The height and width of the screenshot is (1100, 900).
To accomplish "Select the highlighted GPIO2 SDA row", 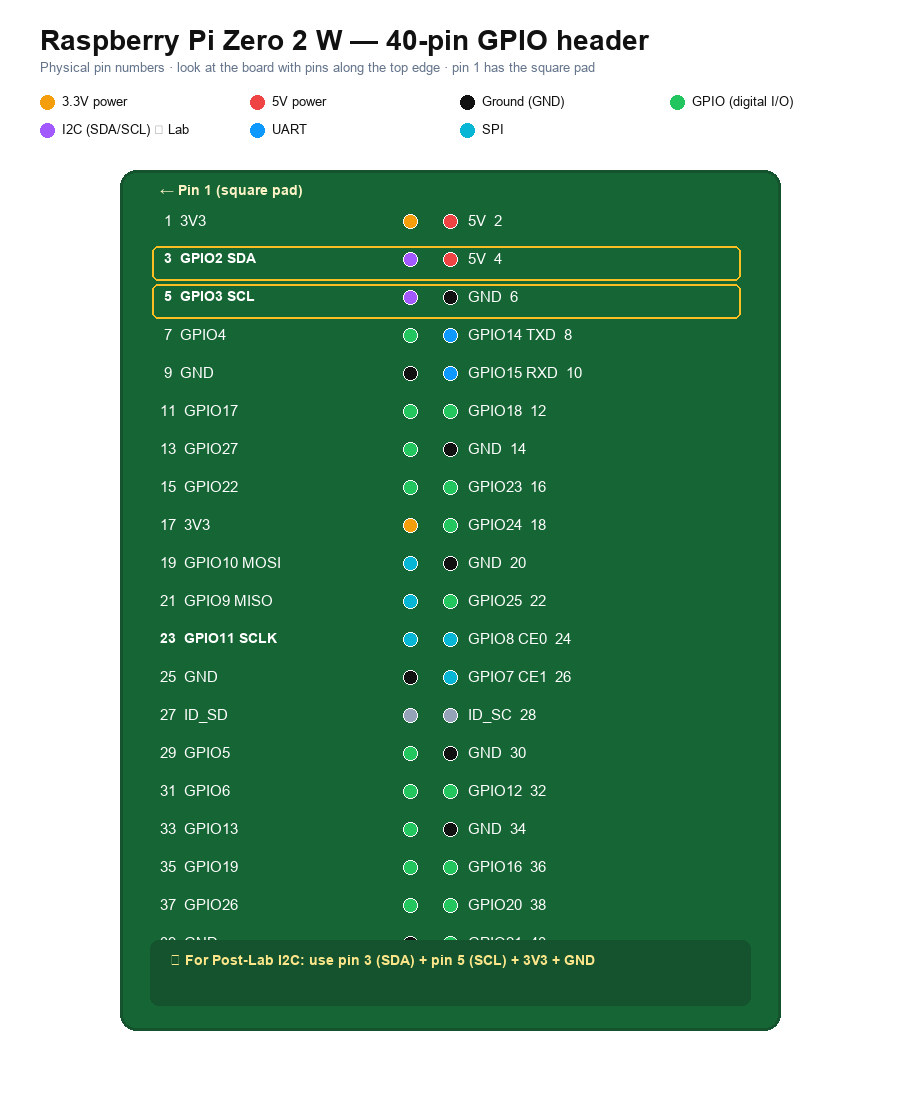I will pyautogui.click(x=446, y=263).
